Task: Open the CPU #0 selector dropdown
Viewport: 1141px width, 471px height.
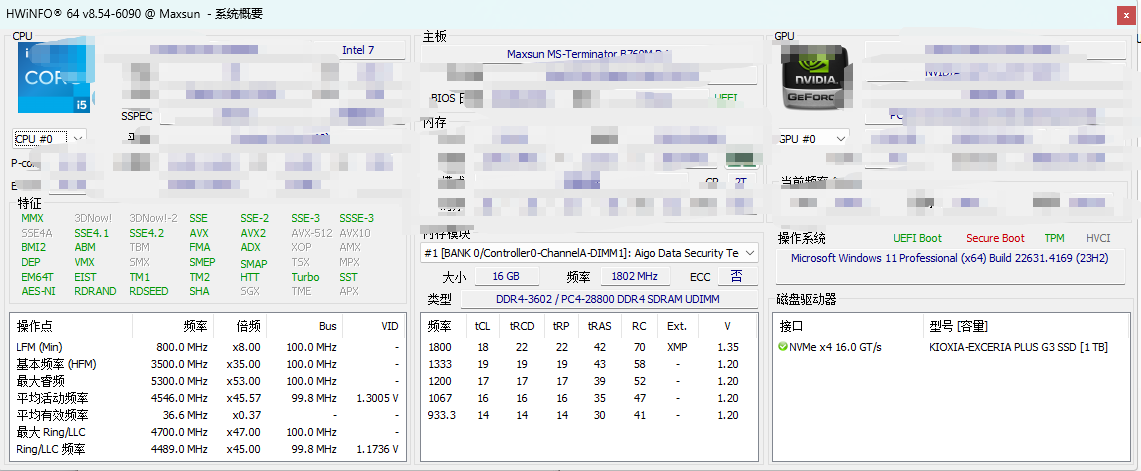Action: [49, 138]
